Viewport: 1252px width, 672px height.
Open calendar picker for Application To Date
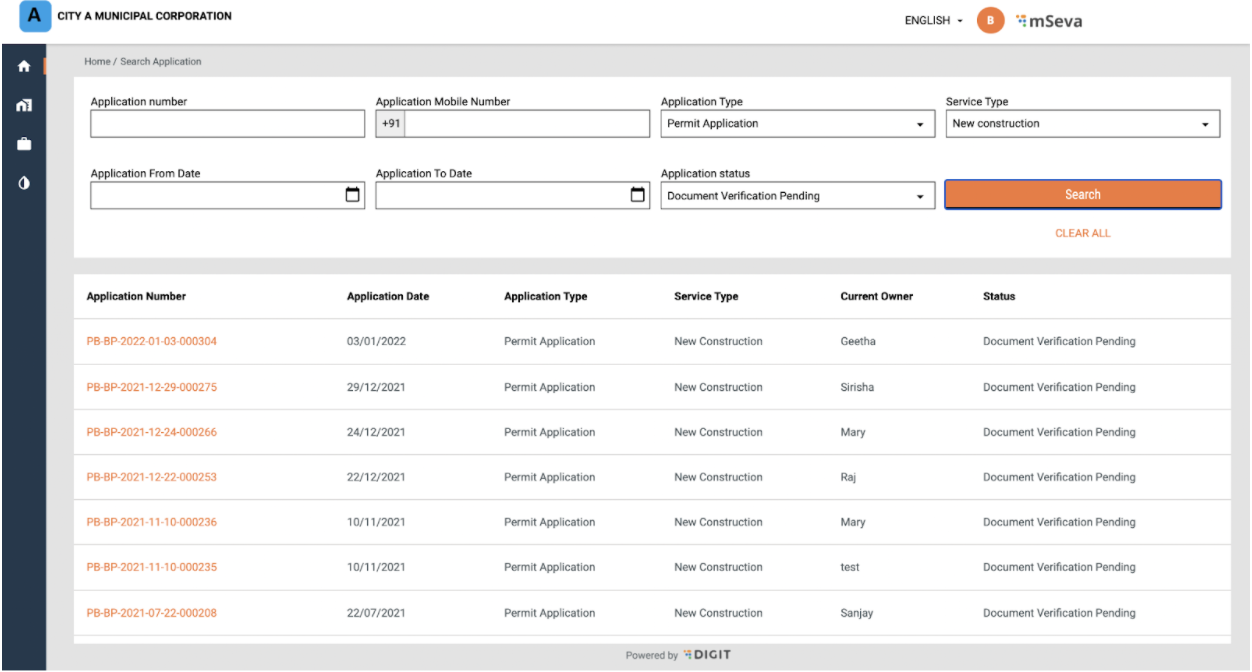pyautogui.click(x=637, y=195)
